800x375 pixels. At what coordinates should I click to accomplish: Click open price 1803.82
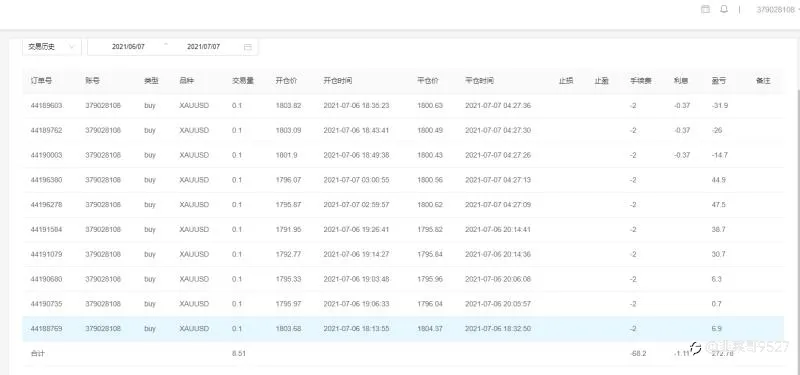(288, 106)
